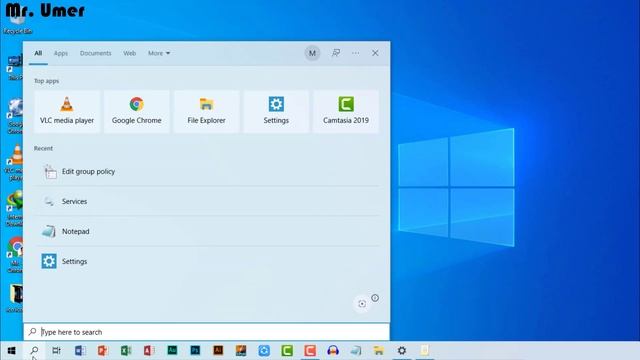Open the red Camtasia recorder taskbar icon
640x360 pixels.
[x=310, y=350]
